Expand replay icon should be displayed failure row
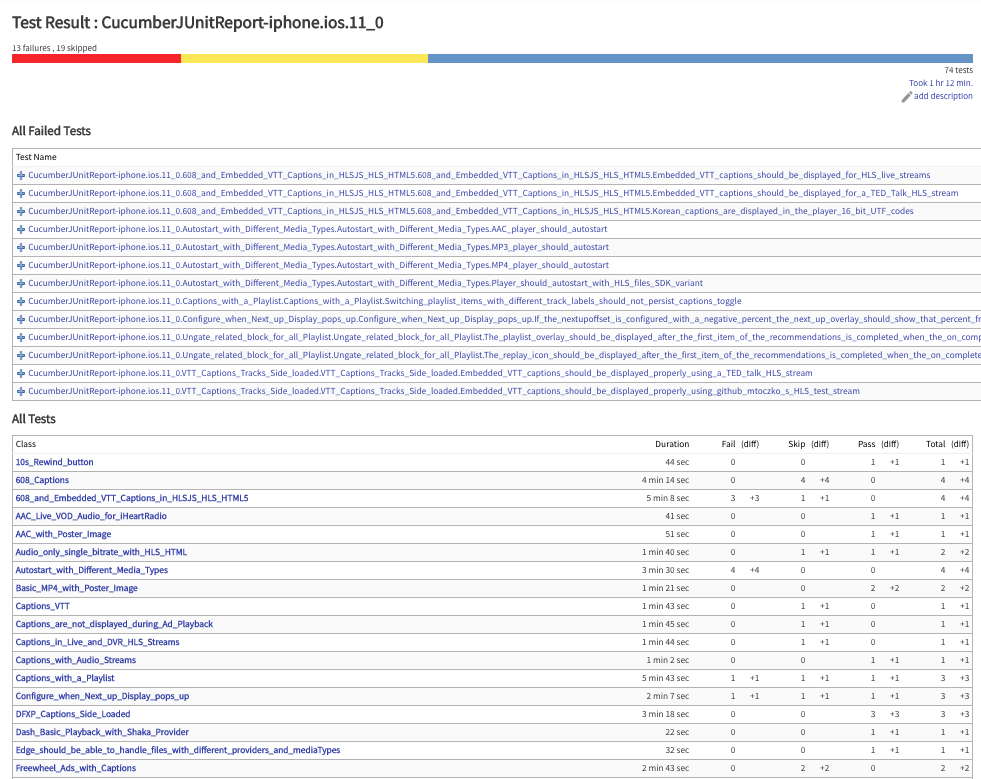The image size is (981, 779). (21, 355)
